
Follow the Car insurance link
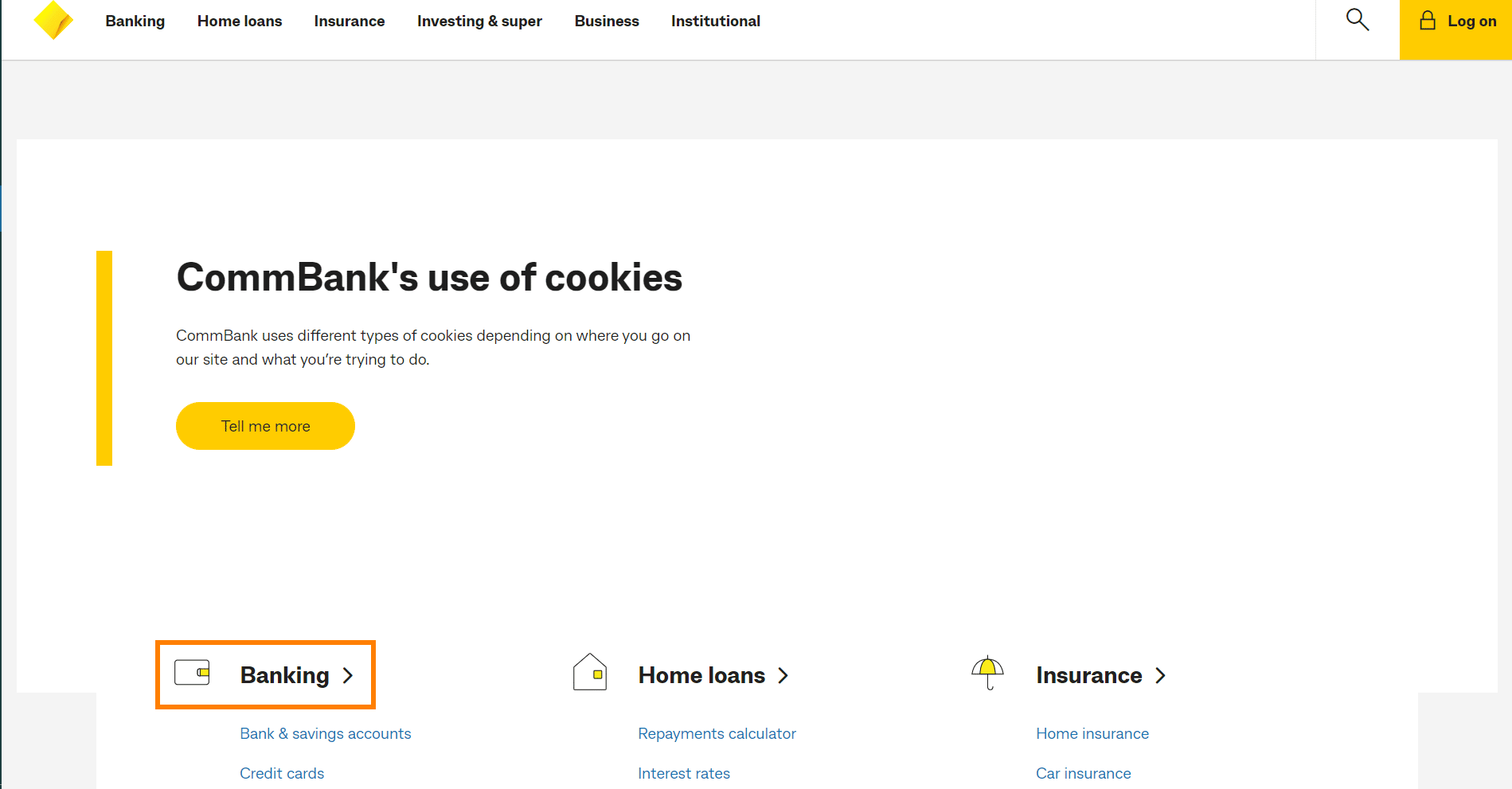[x=1083, y=773]
